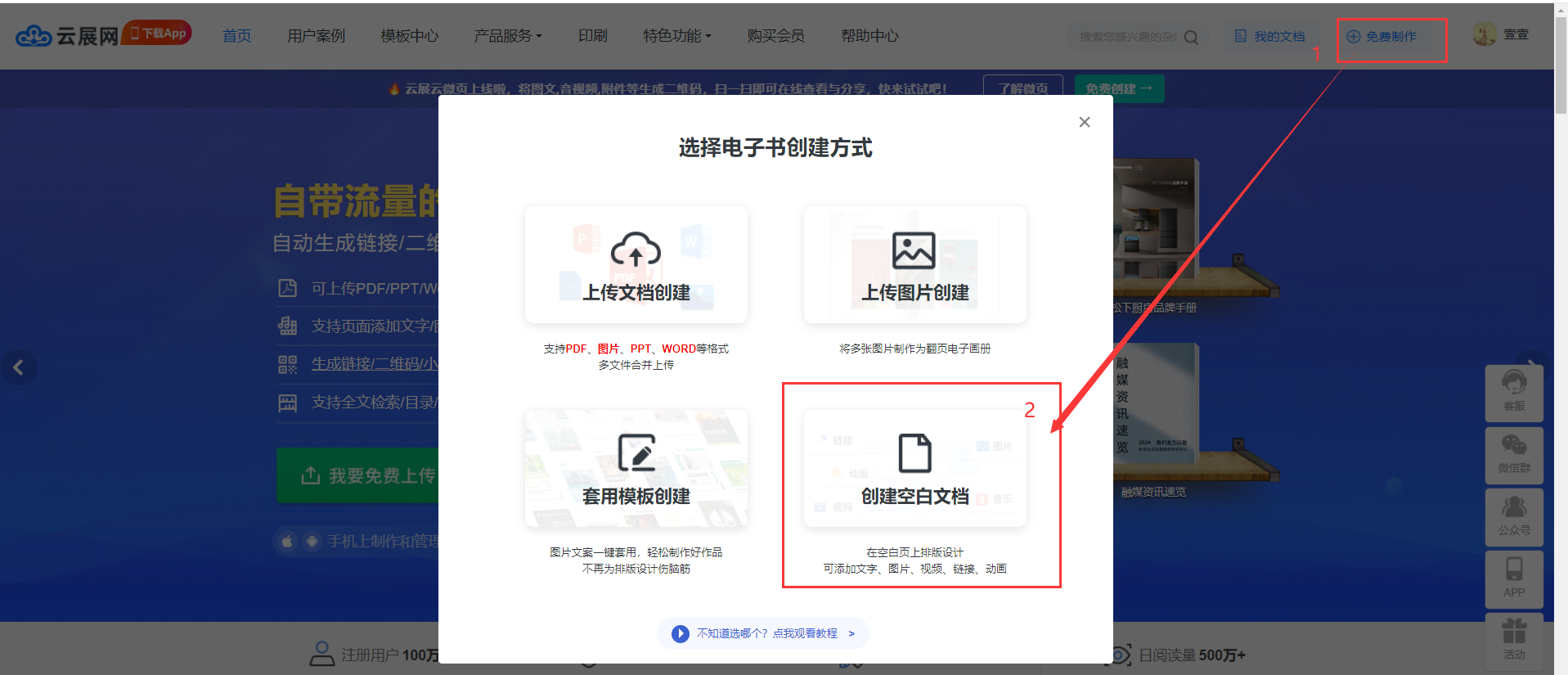Expand the 特色功能 dropdown menu

(676, 36)
